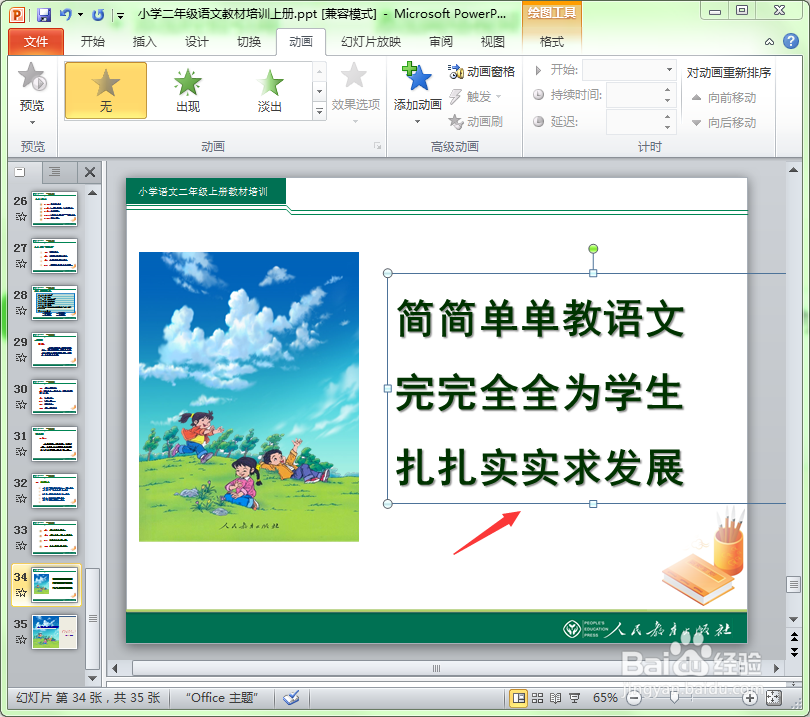Close the slide thumbnail pane
Screen dimensions: 810x717
click(90, 172)
